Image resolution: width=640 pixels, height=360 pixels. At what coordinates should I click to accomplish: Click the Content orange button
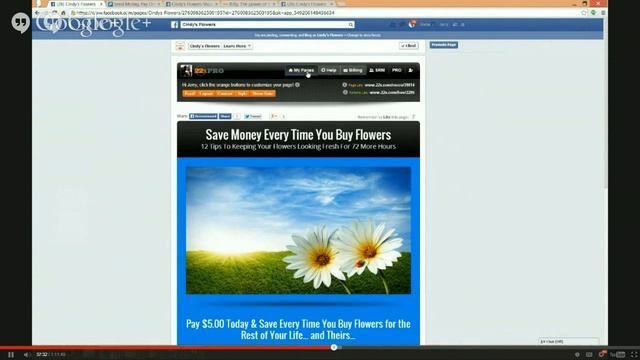(x=224, y=93)
